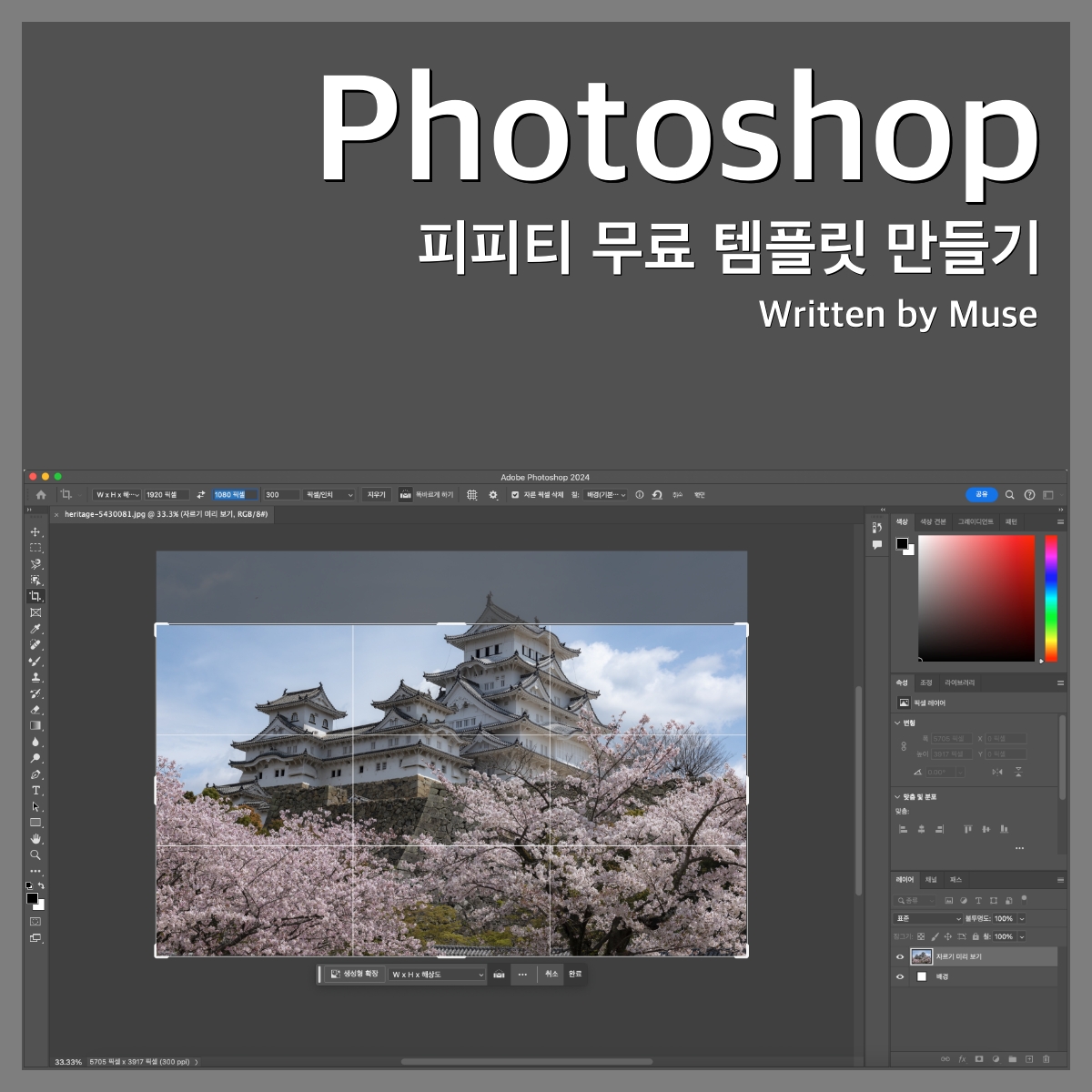Screen dimensions: 1092x1092
Task: Flip horizontally in Properties panel
Action: point(997,772)
